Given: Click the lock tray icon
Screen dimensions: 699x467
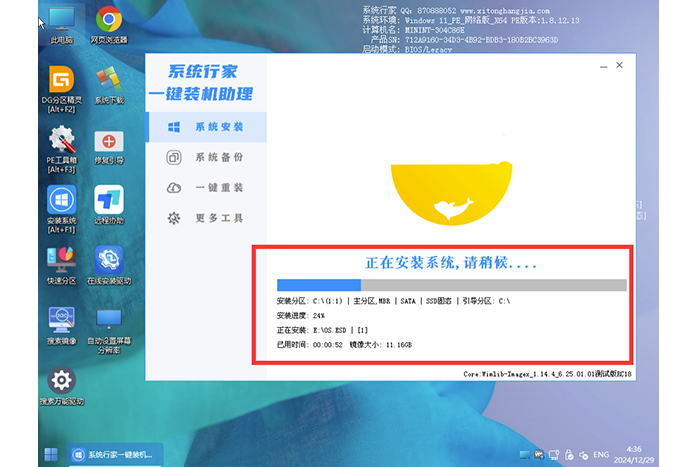Looking at the screenshot, I should (569, 455).
